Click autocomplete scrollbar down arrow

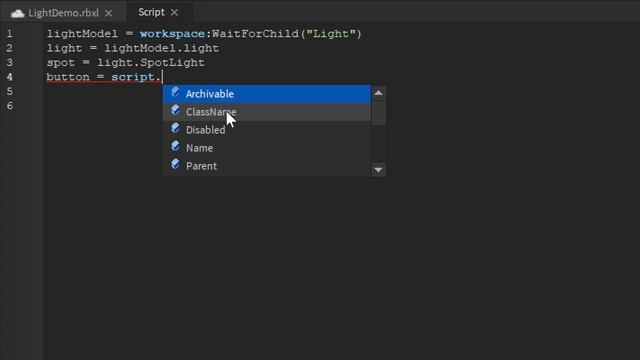point(378,169)
